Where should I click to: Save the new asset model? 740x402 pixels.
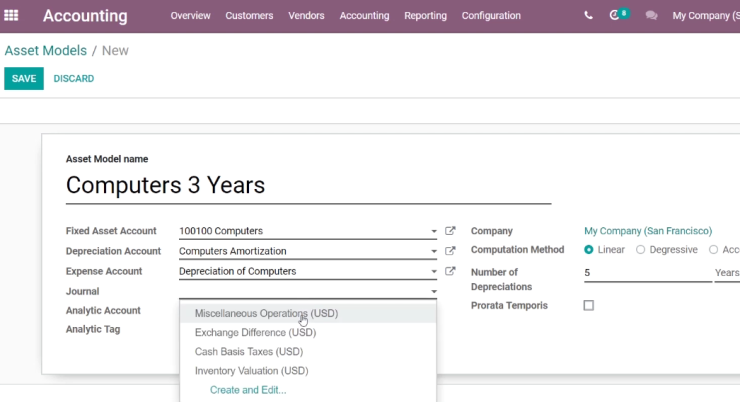pos(24,78)
